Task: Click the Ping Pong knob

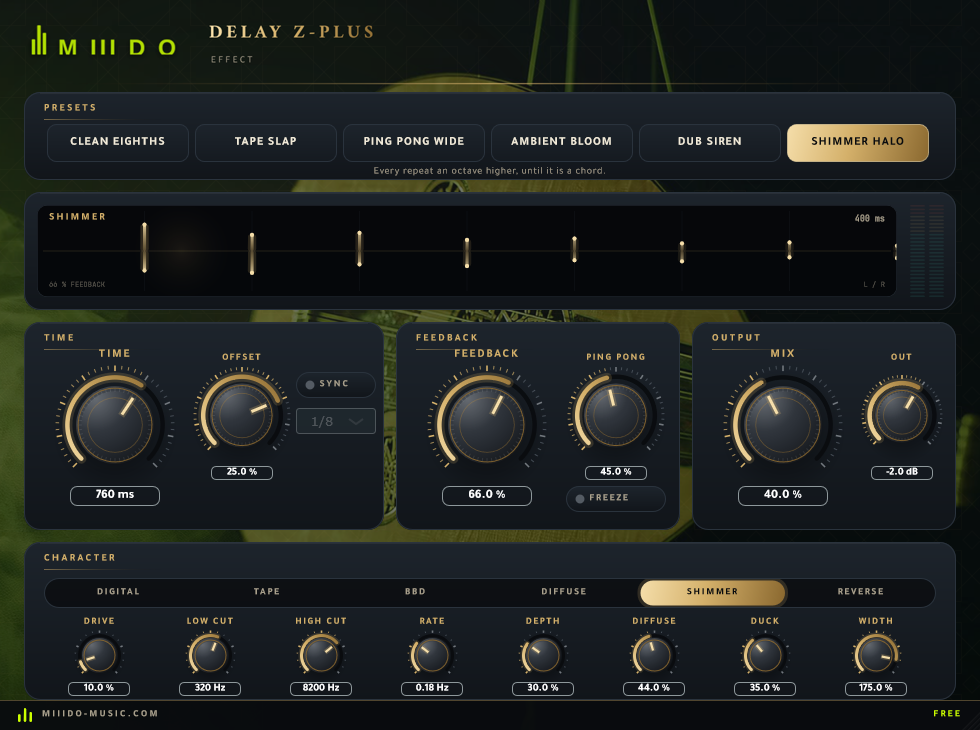Action: pyautogui.click(x=616, y=414)
